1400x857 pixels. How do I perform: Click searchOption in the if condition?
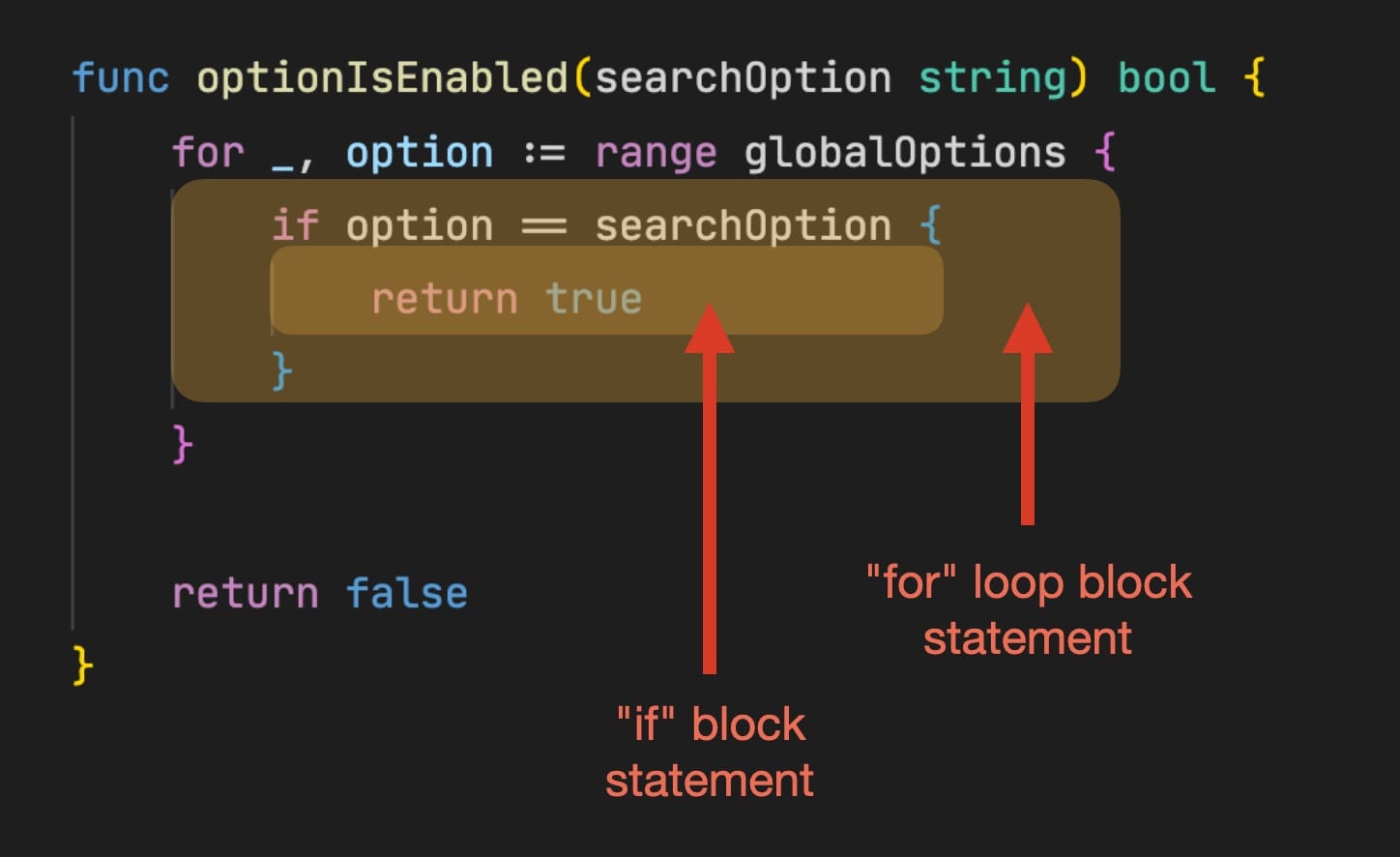click(743, 225)
